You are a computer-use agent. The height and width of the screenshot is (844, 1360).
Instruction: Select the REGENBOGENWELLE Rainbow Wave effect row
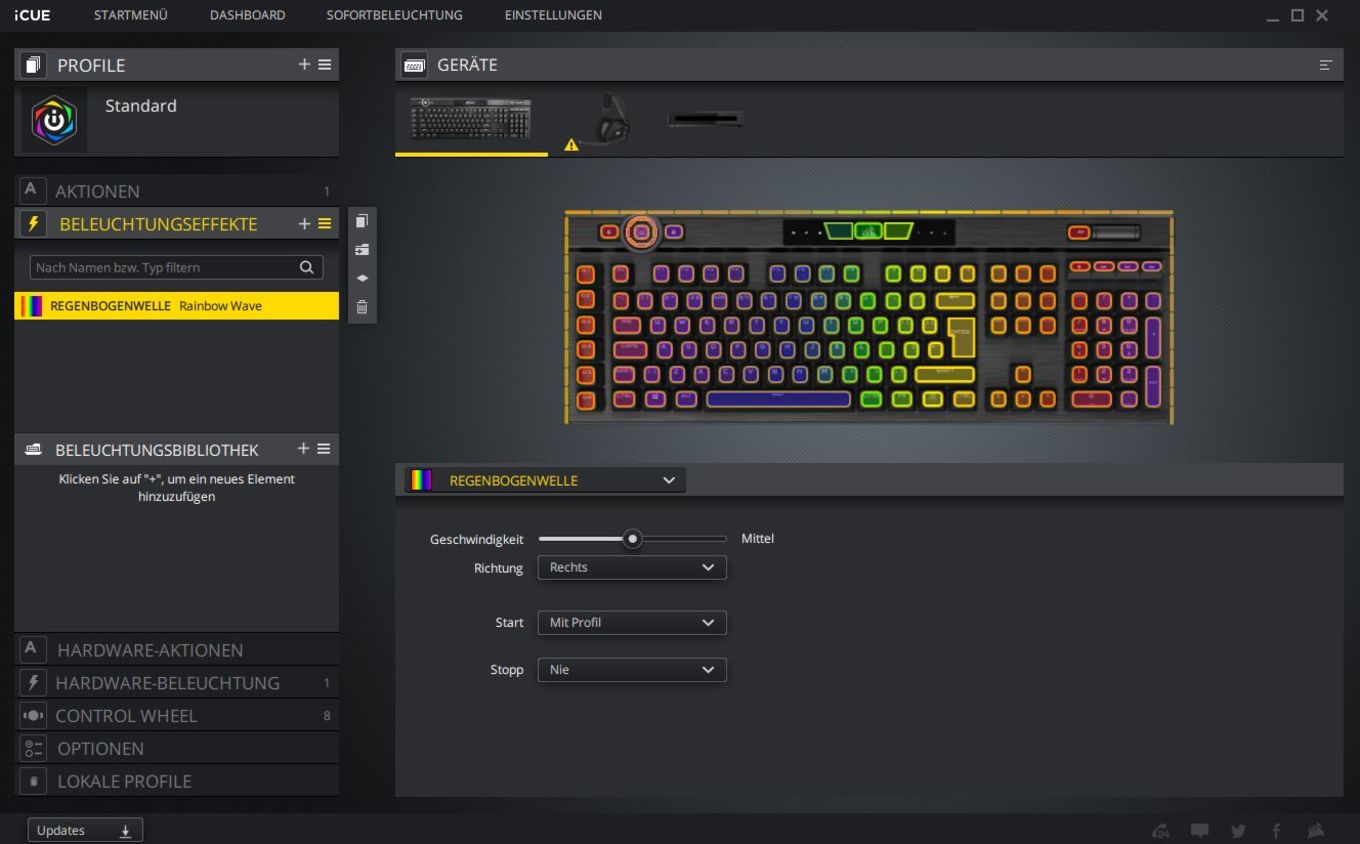tap(177, 306)
